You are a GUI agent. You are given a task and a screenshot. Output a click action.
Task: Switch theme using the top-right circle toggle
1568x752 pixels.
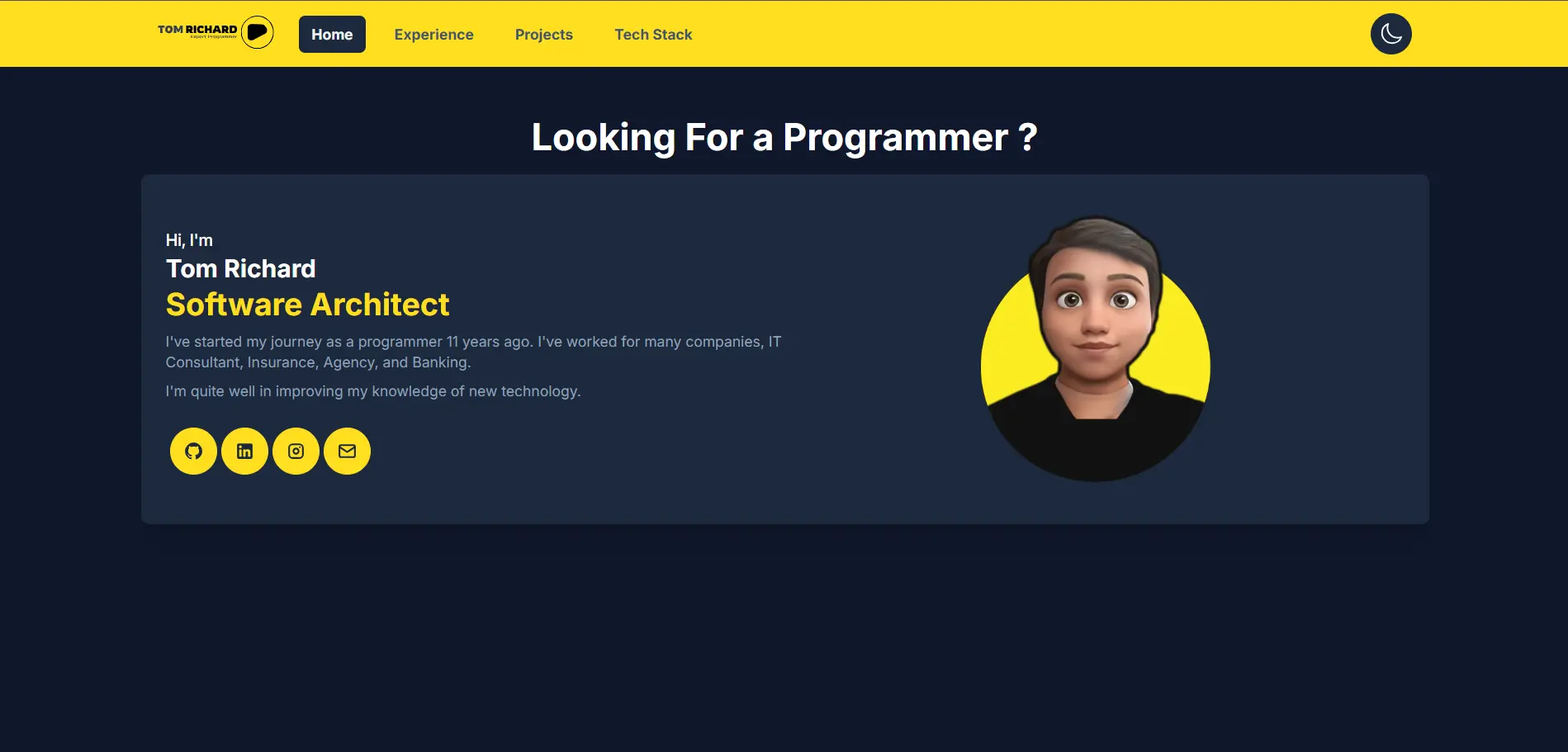tap(1390, 33)
